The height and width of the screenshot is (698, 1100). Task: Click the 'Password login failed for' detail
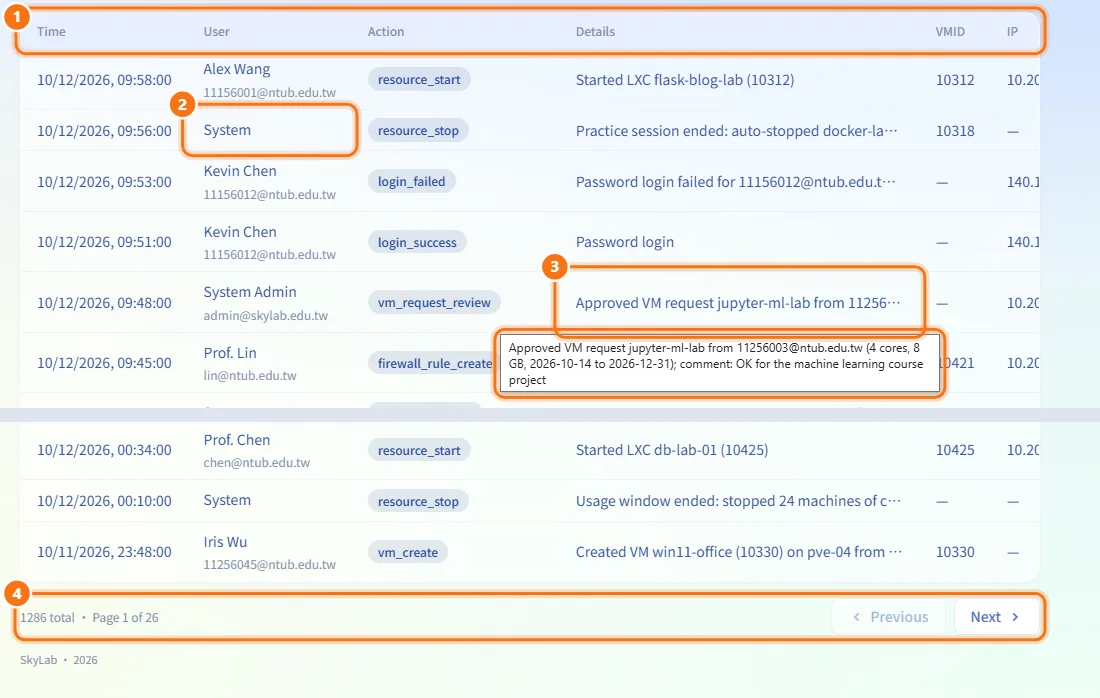tap(736, 182)
